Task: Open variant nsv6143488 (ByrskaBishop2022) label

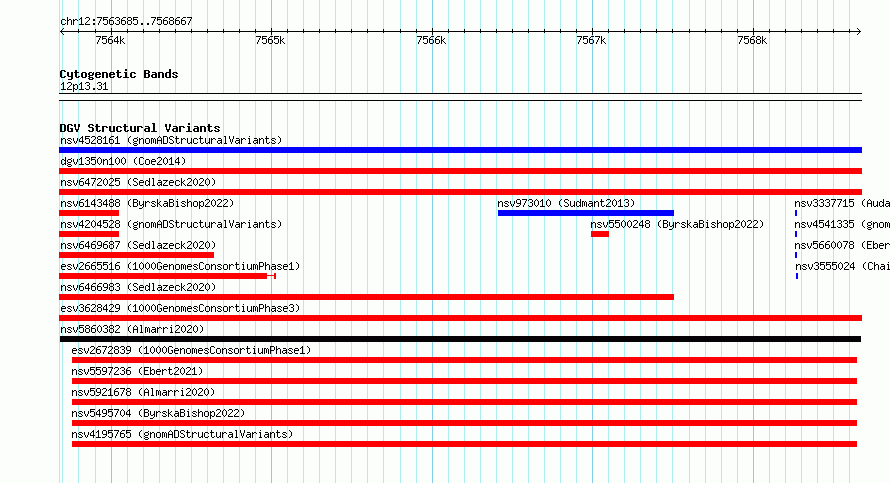Action: coord(147,203)
